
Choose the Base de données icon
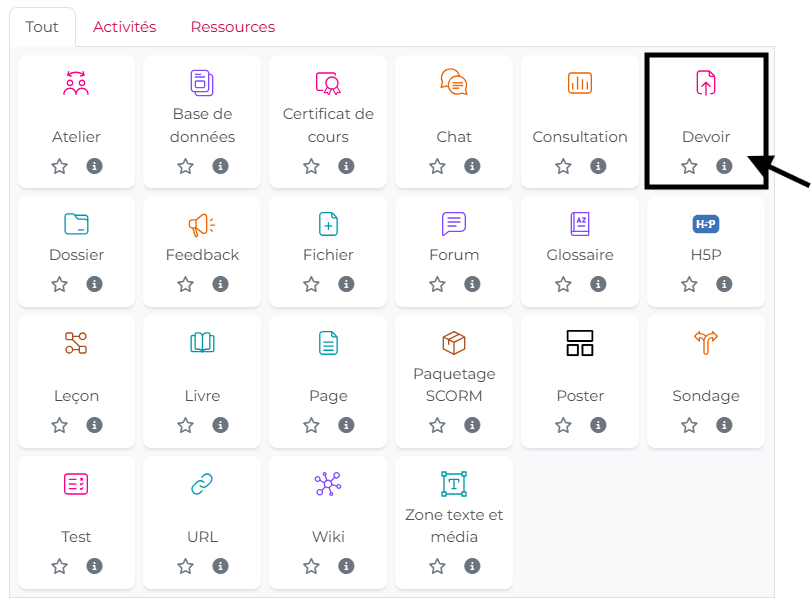tap(202, 83)
